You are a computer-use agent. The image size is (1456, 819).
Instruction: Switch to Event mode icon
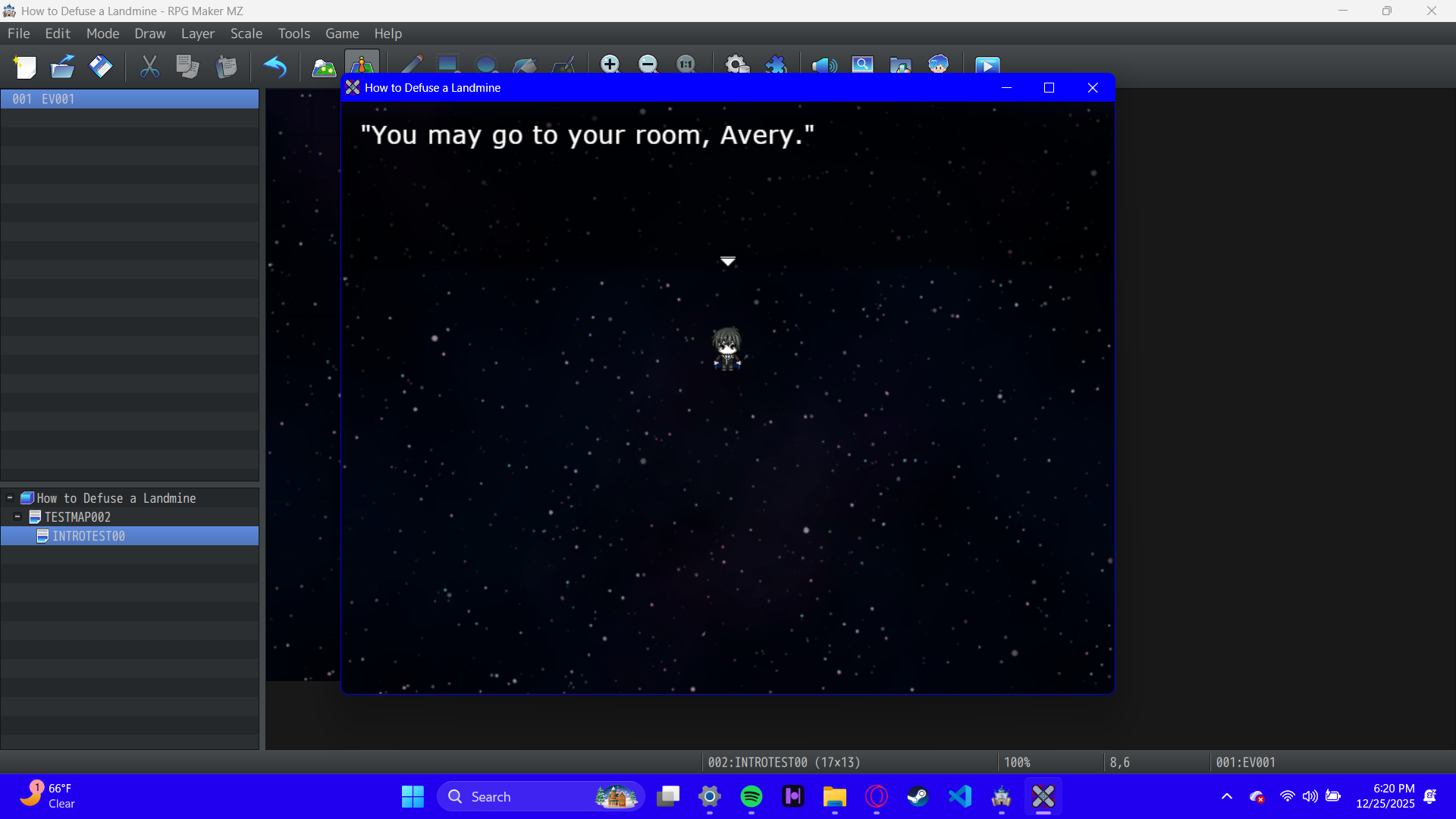362,64
